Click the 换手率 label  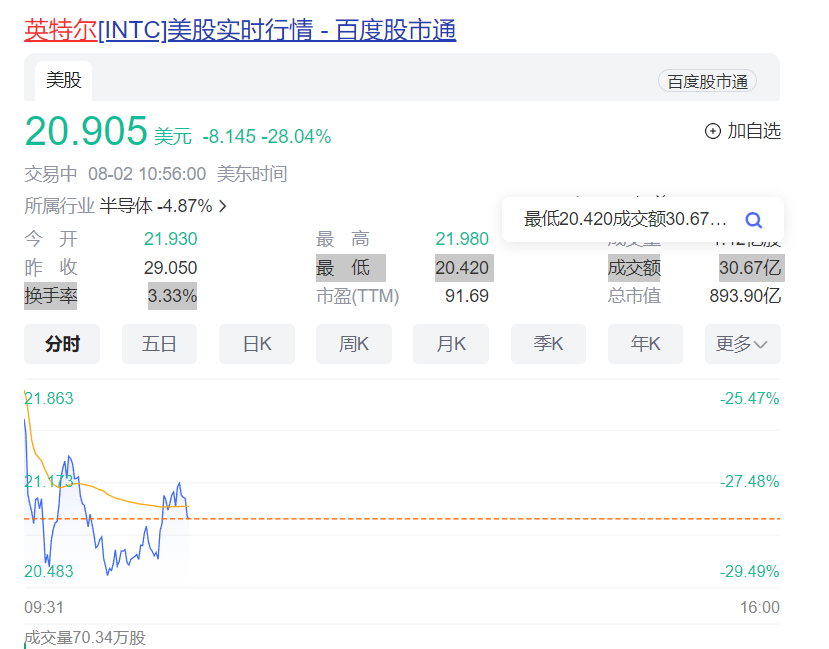tap(51, 295)
